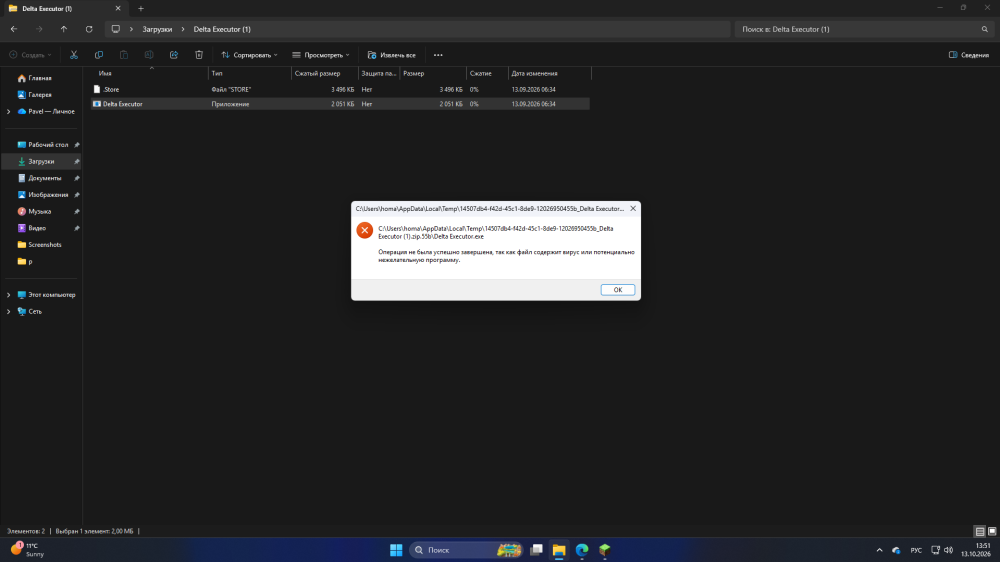Open the volume speaker tray icon
Viewport: 1000px width, 562px height.
point(948,550)
